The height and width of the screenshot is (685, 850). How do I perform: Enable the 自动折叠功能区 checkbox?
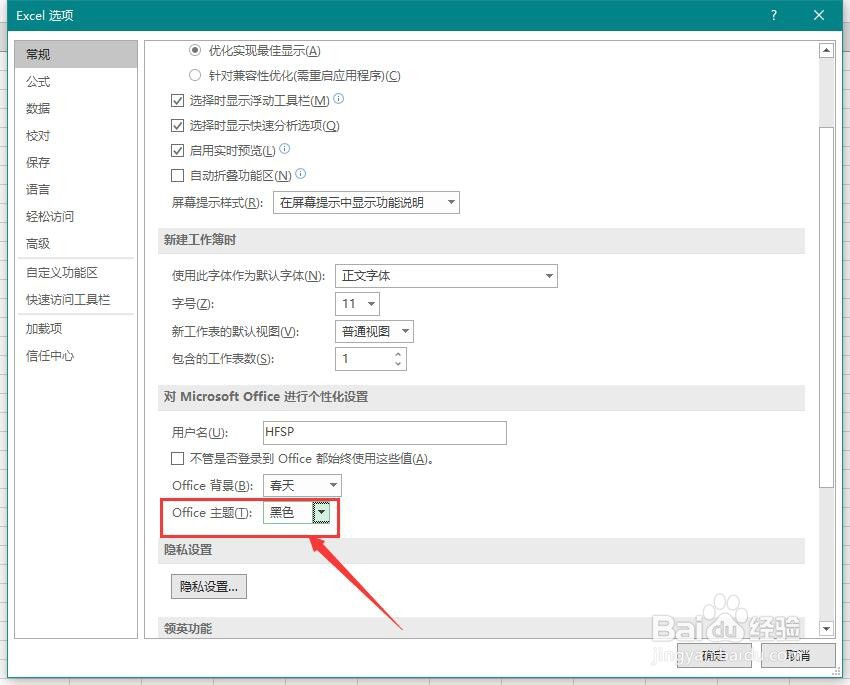(177, 175)
